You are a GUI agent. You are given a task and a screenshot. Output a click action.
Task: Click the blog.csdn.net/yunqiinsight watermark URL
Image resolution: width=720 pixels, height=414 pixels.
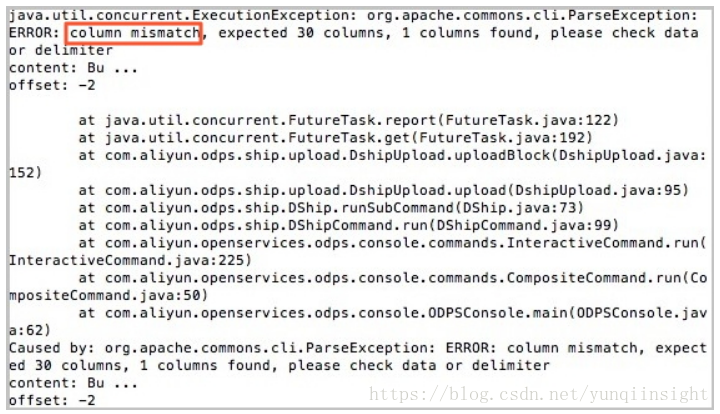539,394
